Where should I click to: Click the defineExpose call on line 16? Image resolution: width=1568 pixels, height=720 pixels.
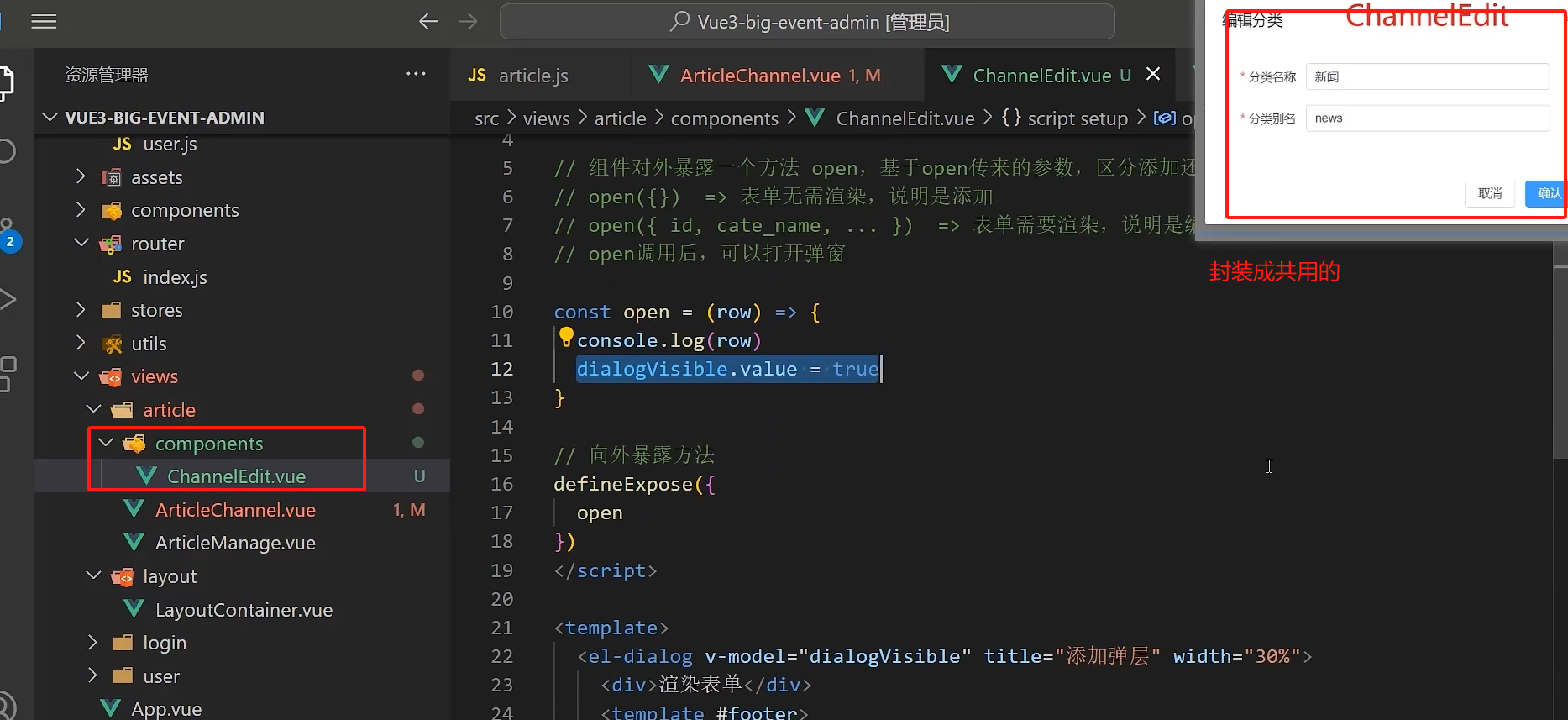point(634,484)
